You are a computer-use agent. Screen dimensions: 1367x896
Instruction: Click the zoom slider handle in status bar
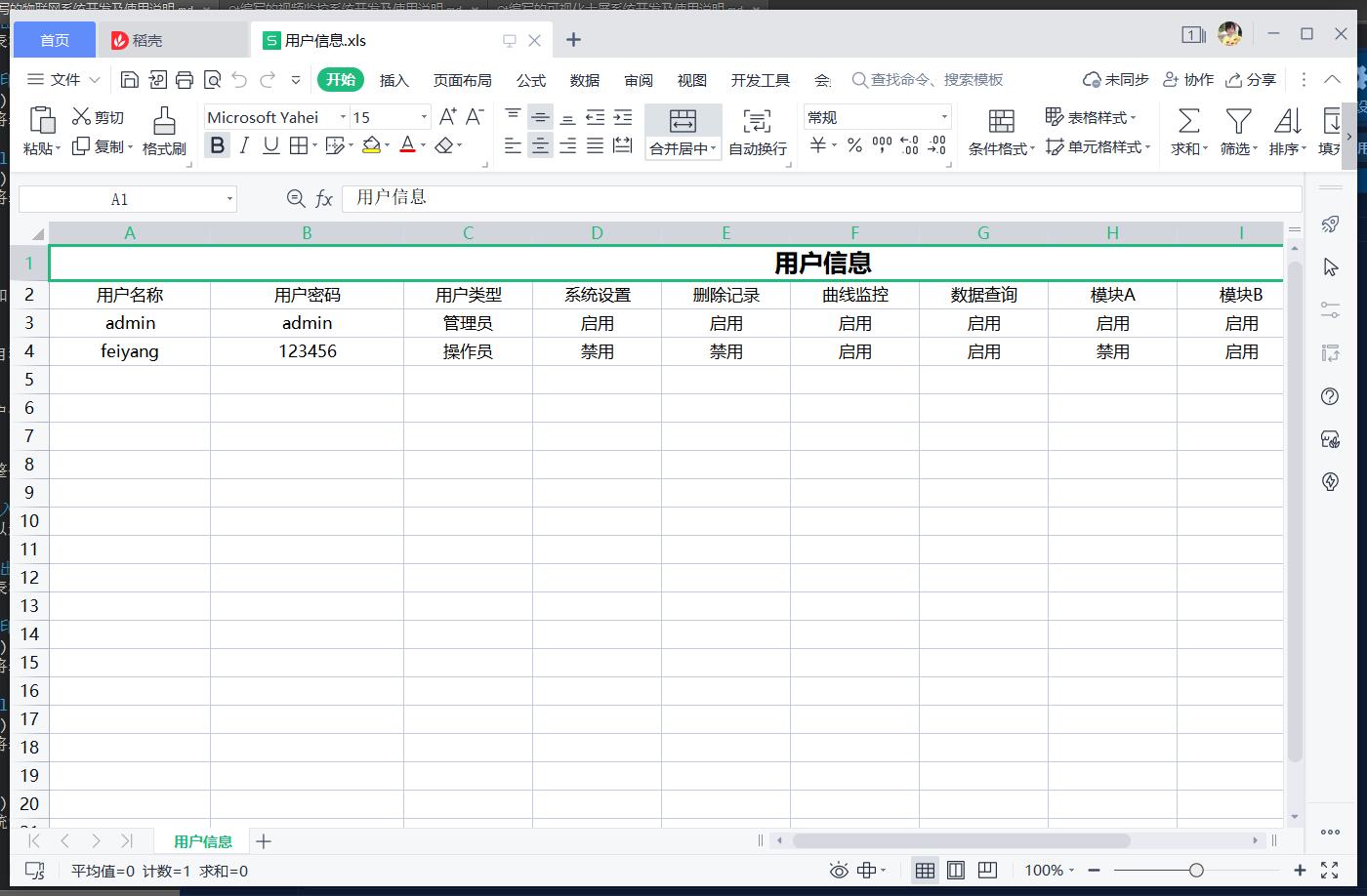tap(1196, 871)
